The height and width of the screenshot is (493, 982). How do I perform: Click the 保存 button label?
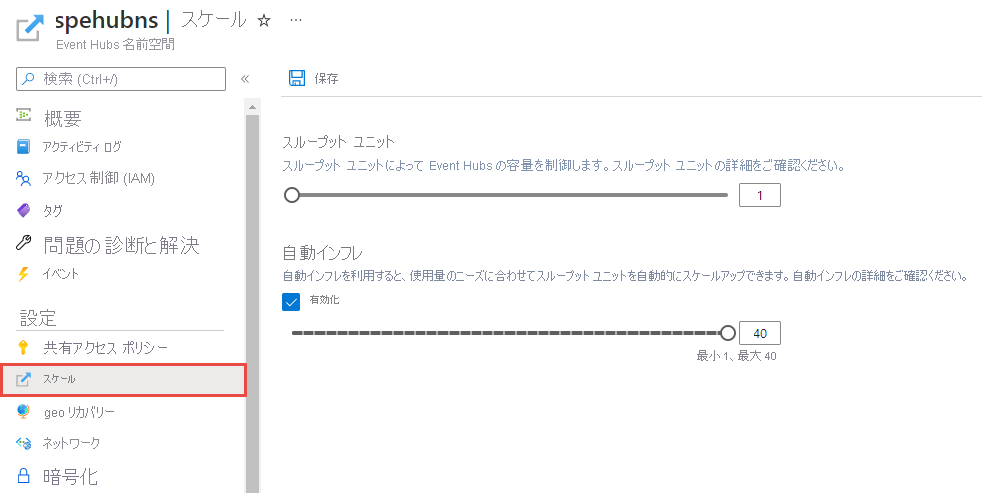(326, 79)
